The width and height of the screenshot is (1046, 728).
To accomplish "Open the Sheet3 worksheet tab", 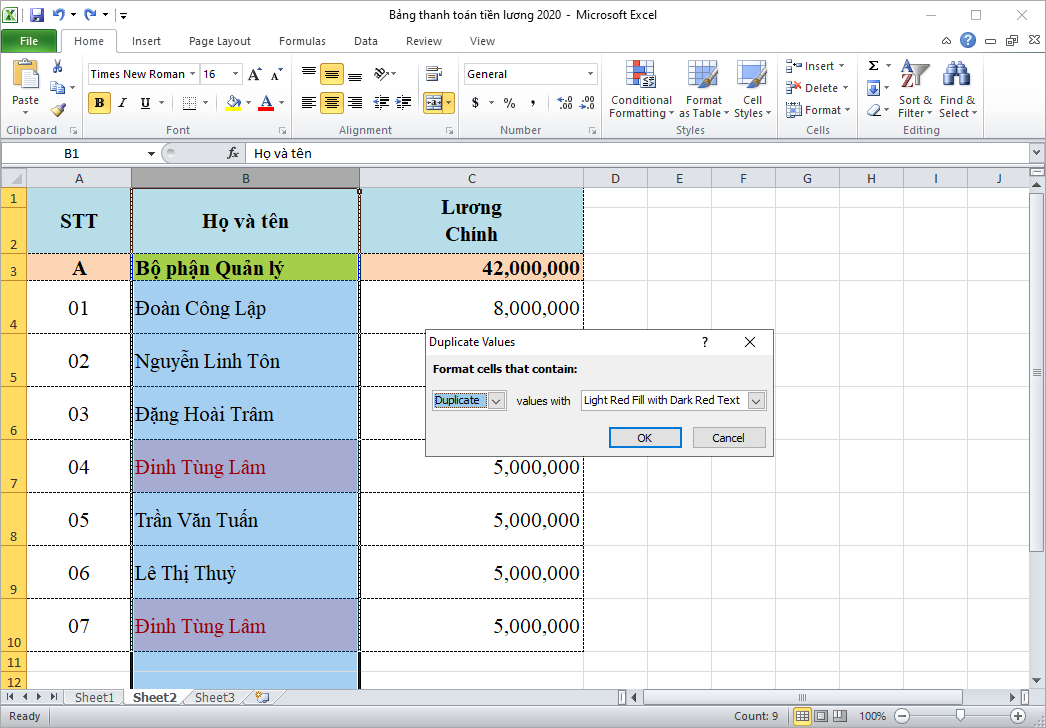I will pyautogui.click(x=214, y=697).
